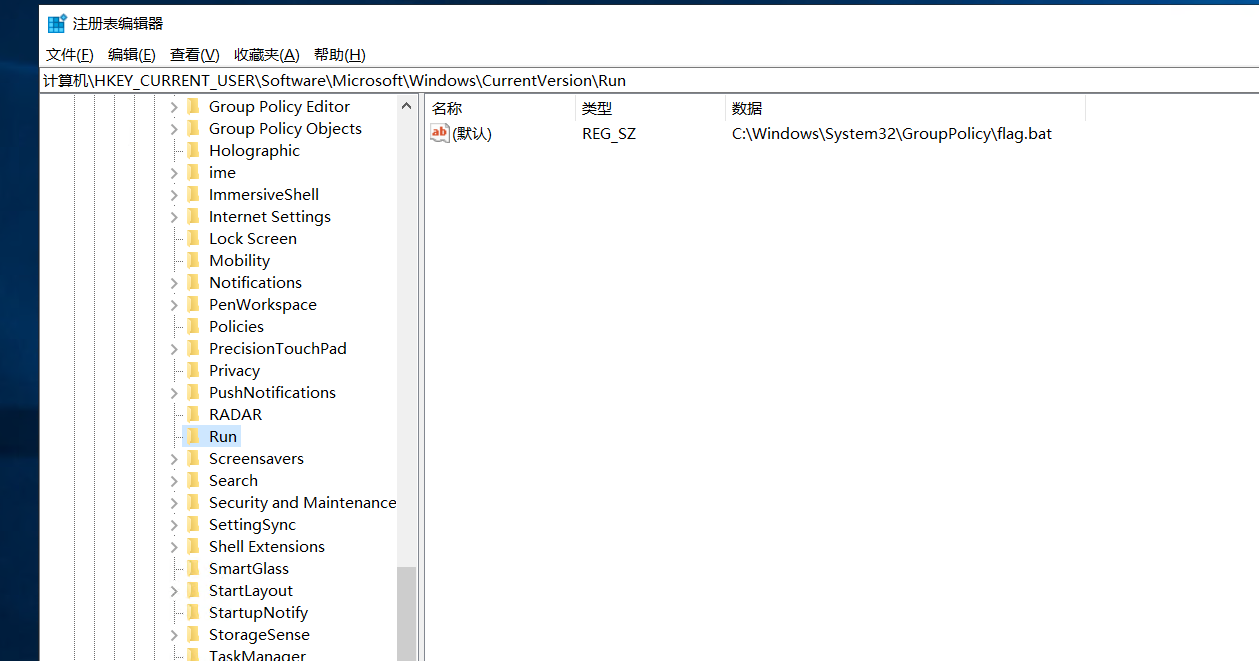Click the Group Policy Editor folder icon
The image size is (1259, 661).
pyautogui.click(x=193, y=107)
